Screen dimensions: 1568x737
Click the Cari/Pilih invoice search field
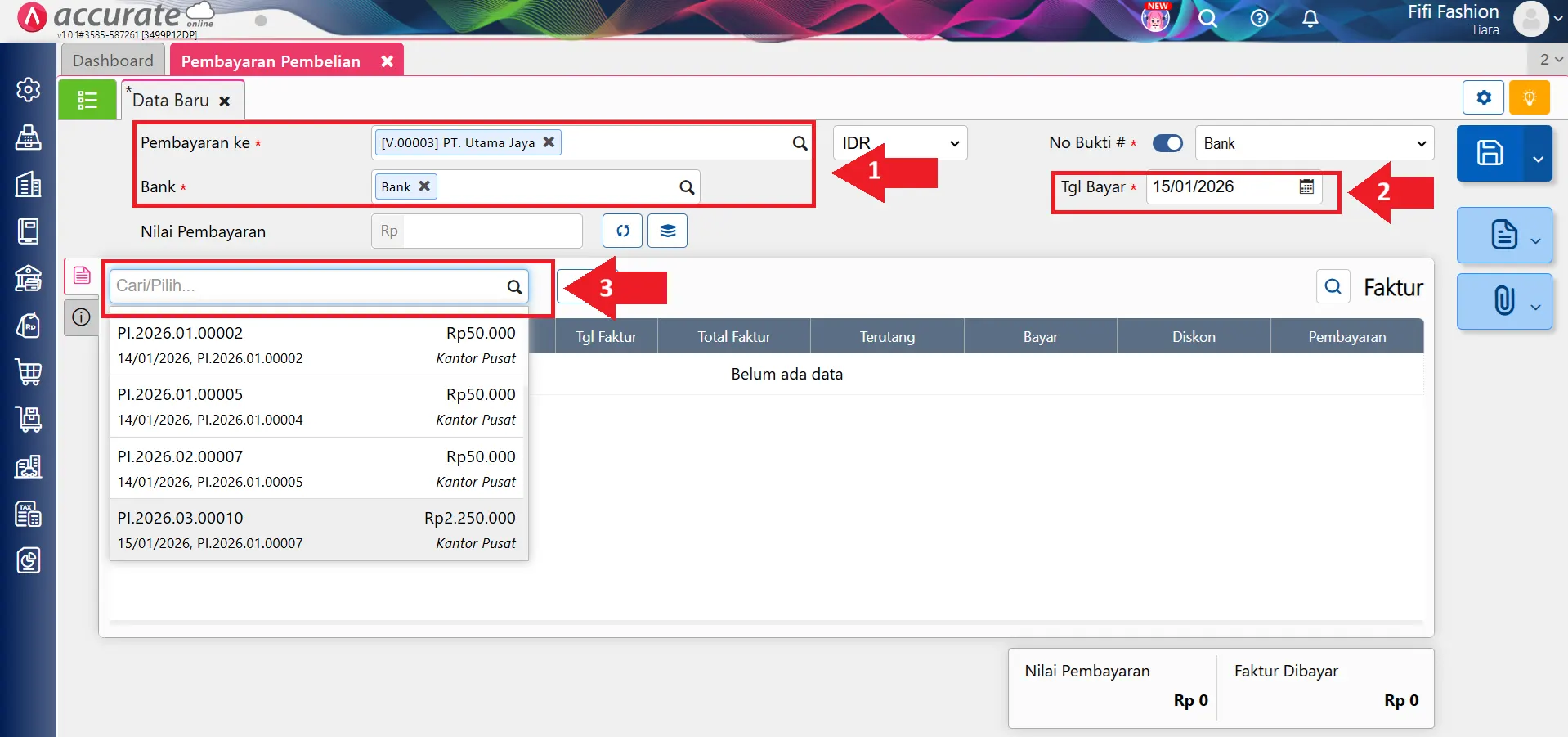click(308, 286)
